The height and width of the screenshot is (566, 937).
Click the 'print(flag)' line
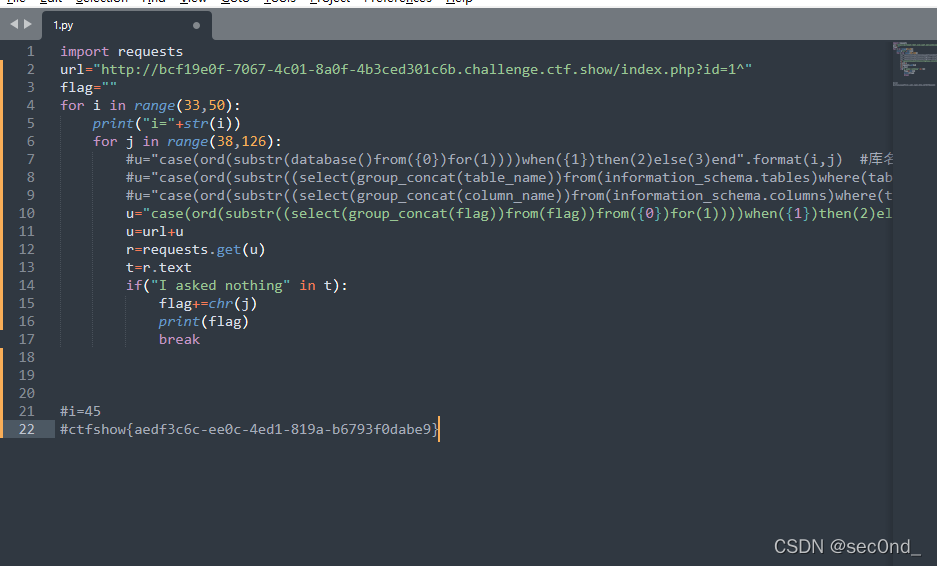[203, 322]
